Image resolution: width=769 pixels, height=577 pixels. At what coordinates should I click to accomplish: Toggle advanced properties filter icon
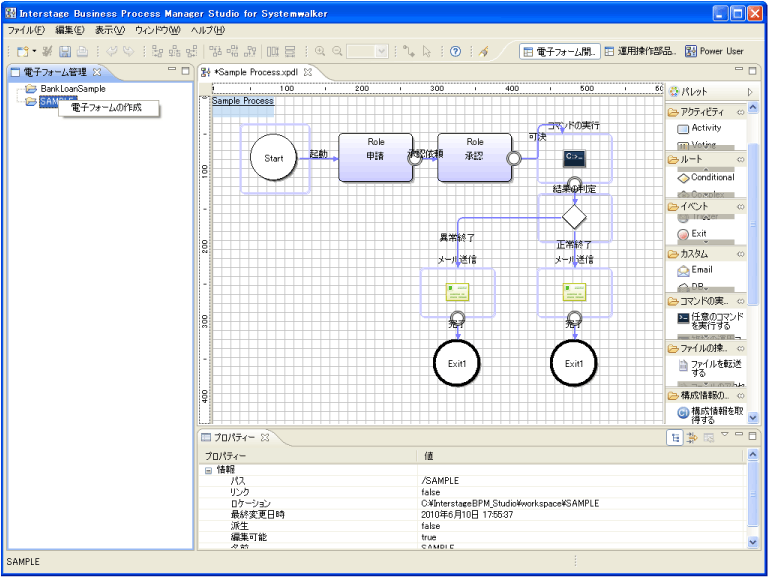coord(692,438)
